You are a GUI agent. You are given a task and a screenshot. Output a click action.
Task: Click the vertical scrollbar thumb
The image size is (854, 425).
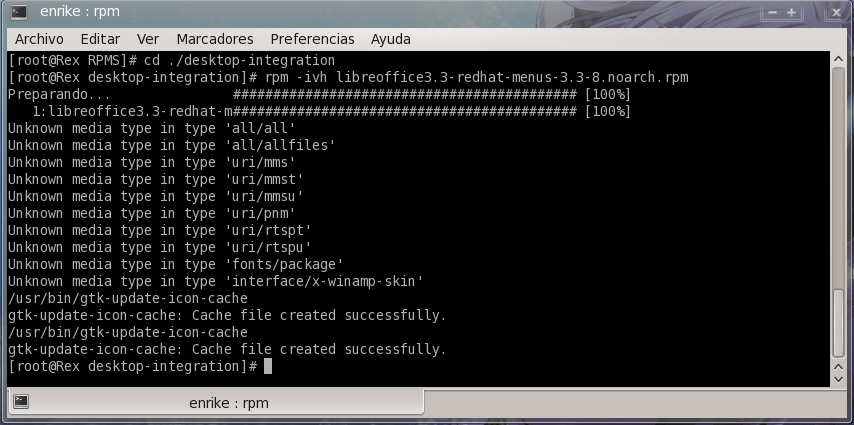point(839,323)
